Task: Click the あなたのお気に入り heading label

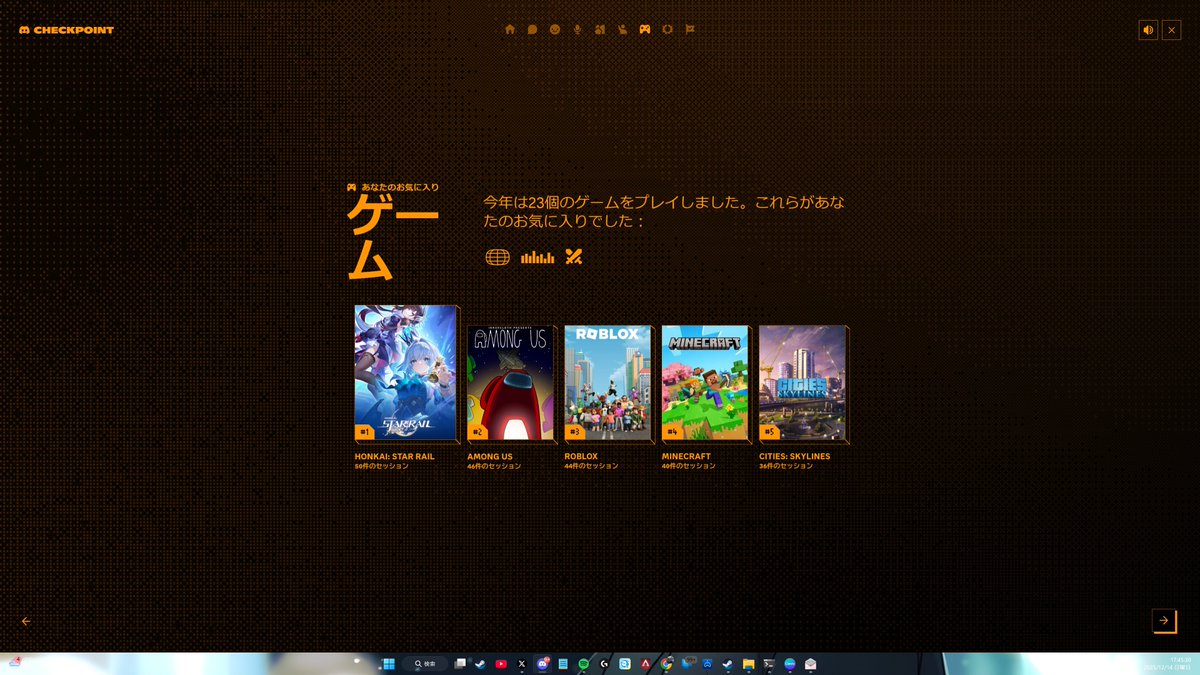Action: click(400, 187)
